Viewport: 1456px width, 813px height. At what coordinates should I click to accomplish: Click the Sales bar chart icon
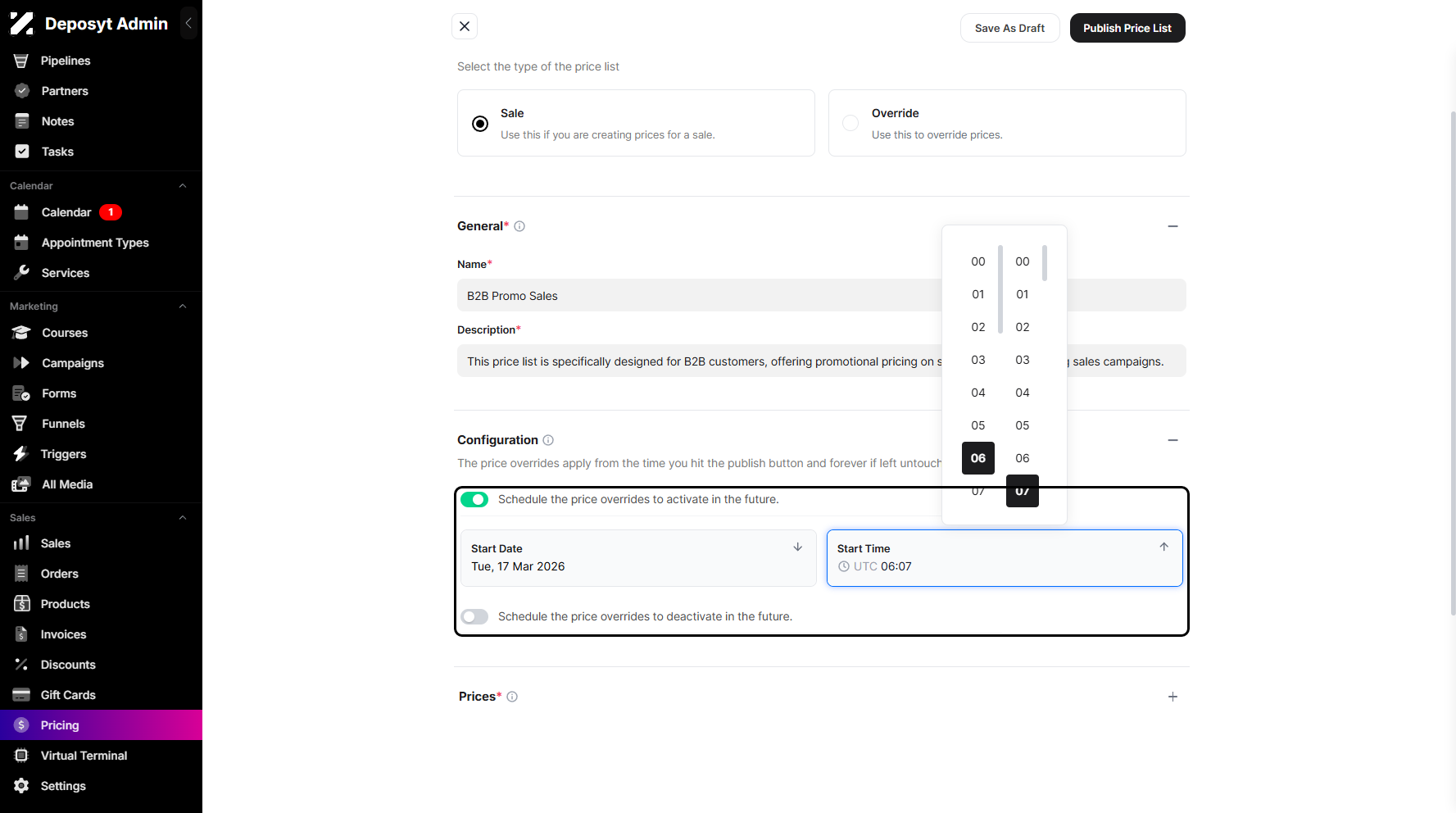(21, 543)
